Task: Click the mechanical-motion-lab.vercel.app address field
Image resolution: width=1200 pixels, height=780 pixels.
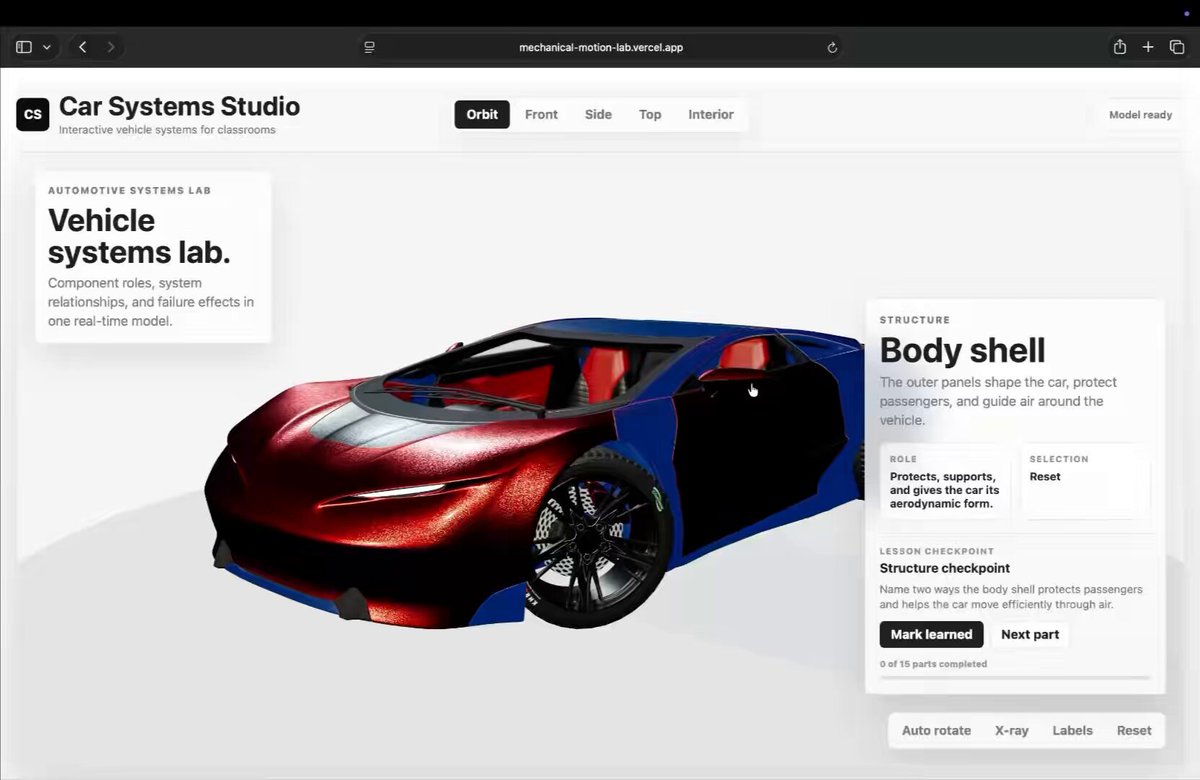Action: (601, 47)
